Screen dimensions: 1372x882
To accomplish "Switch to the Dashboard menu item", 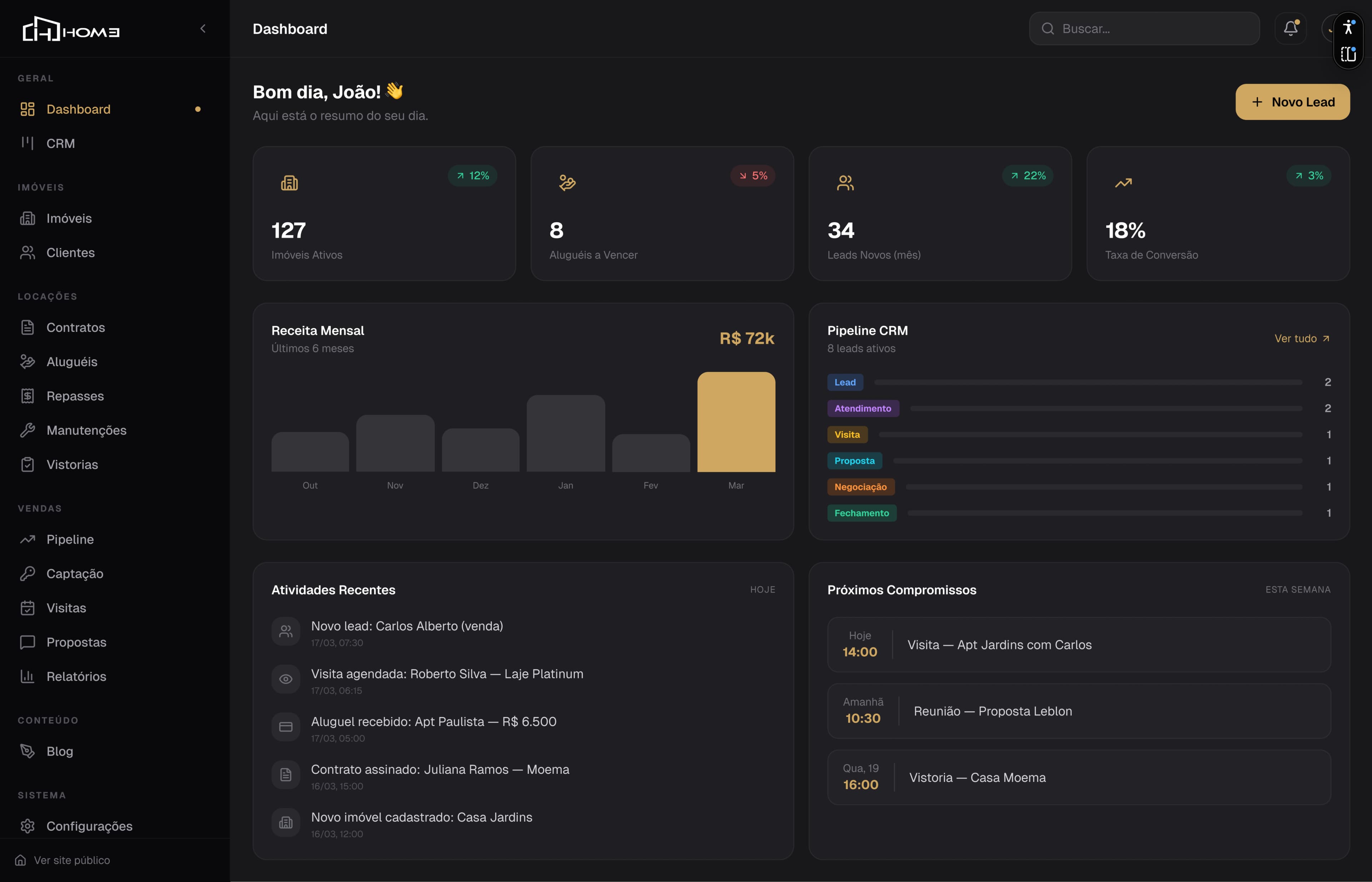I will [x=78, y=109].
